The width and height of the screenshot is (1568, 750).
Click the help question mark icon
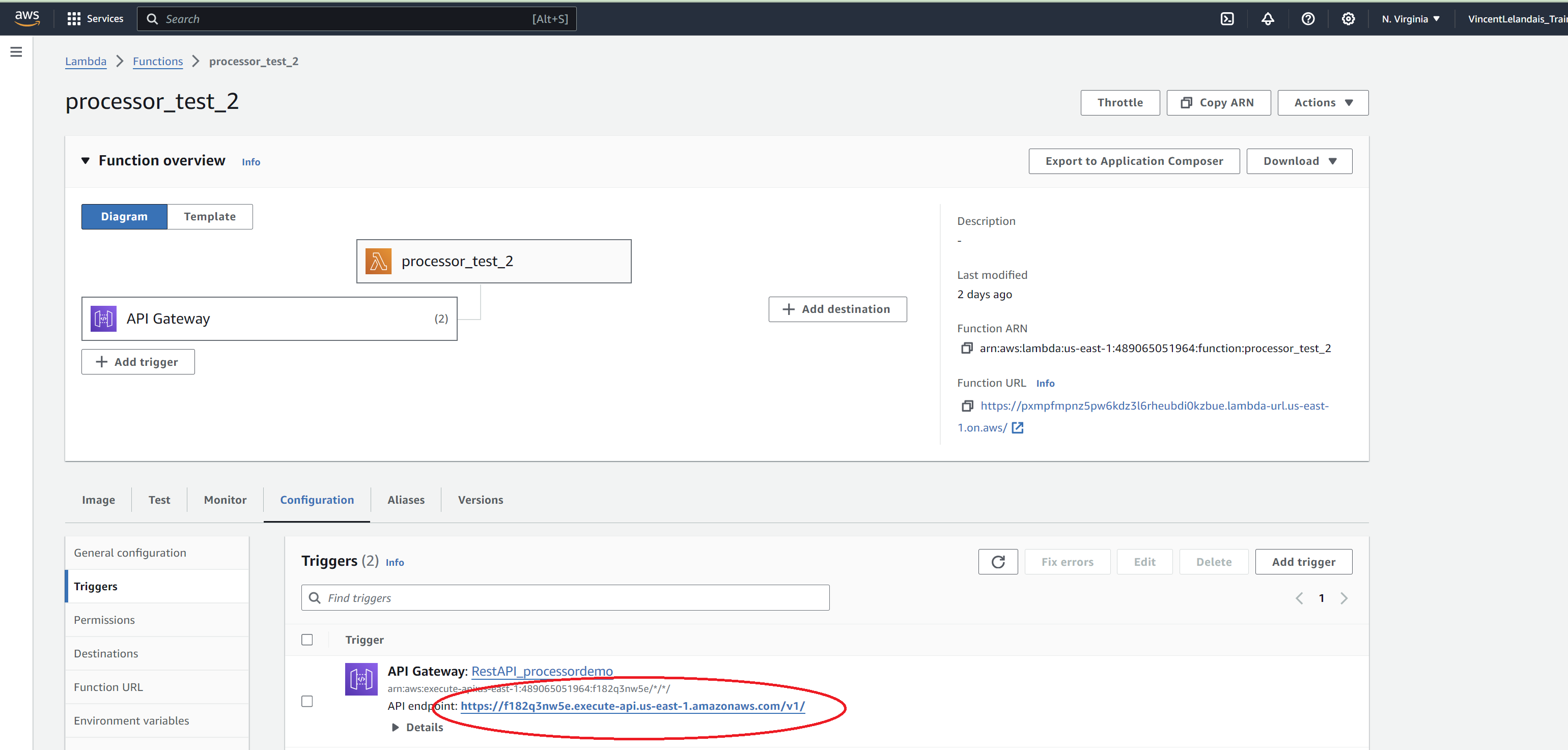1308,18
